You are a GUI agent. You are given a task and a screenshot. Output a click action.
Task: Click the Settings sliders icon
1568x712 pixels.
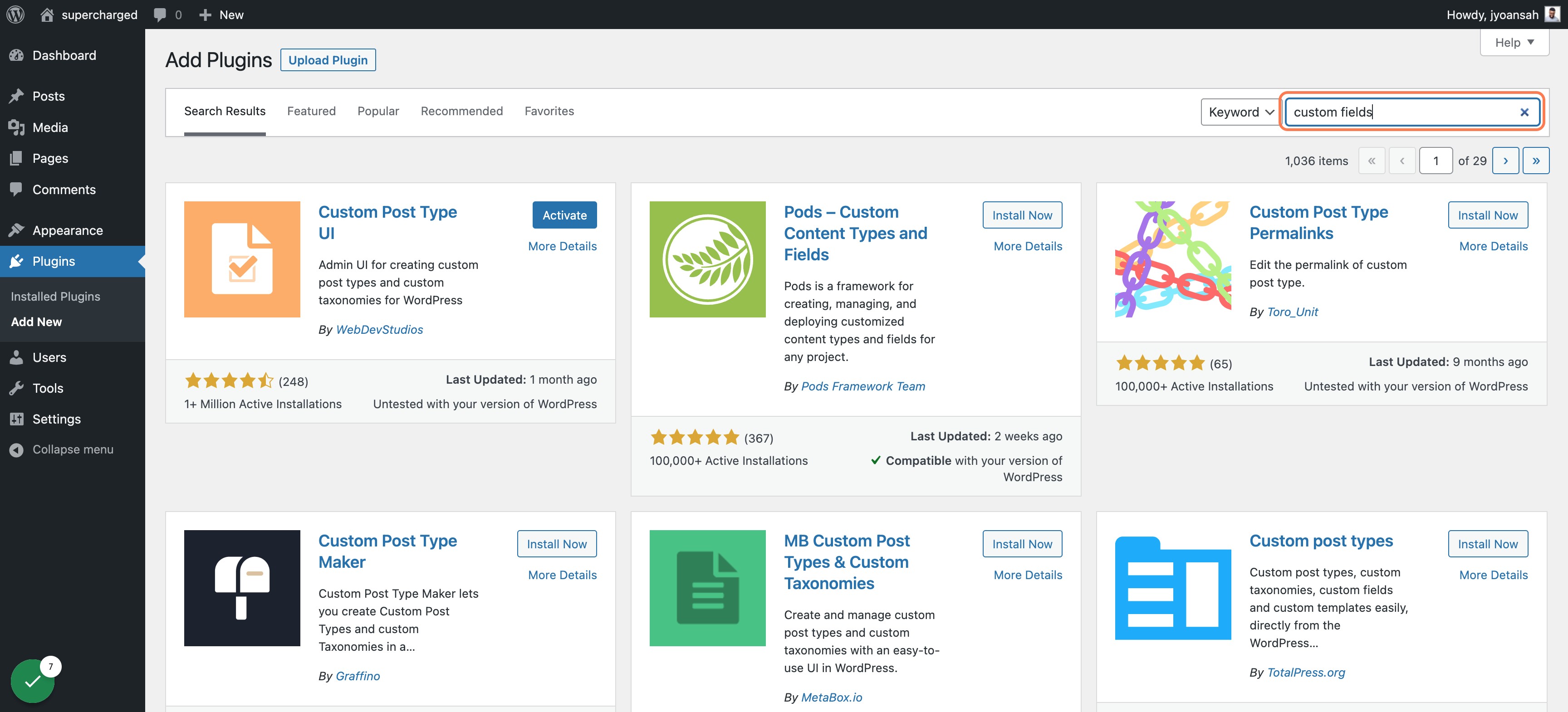click(16, 419)
